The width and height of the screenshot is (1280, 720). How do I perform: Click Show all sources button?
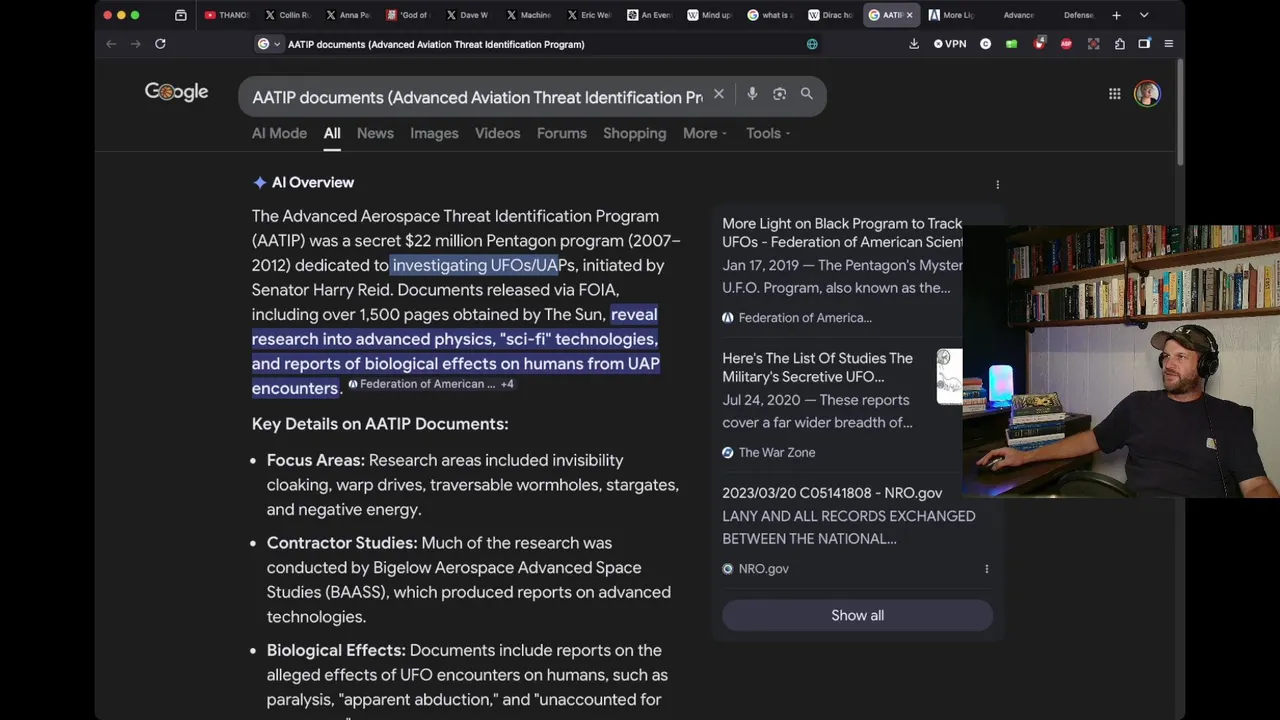click(857, 615)
